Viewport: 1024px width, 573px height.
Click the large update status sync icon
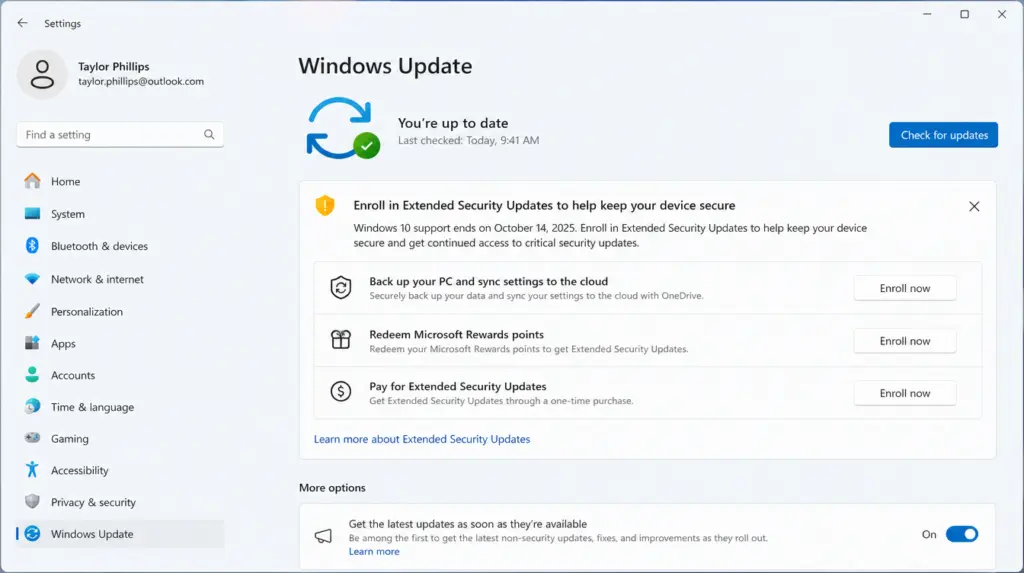(x=342, y=128)
